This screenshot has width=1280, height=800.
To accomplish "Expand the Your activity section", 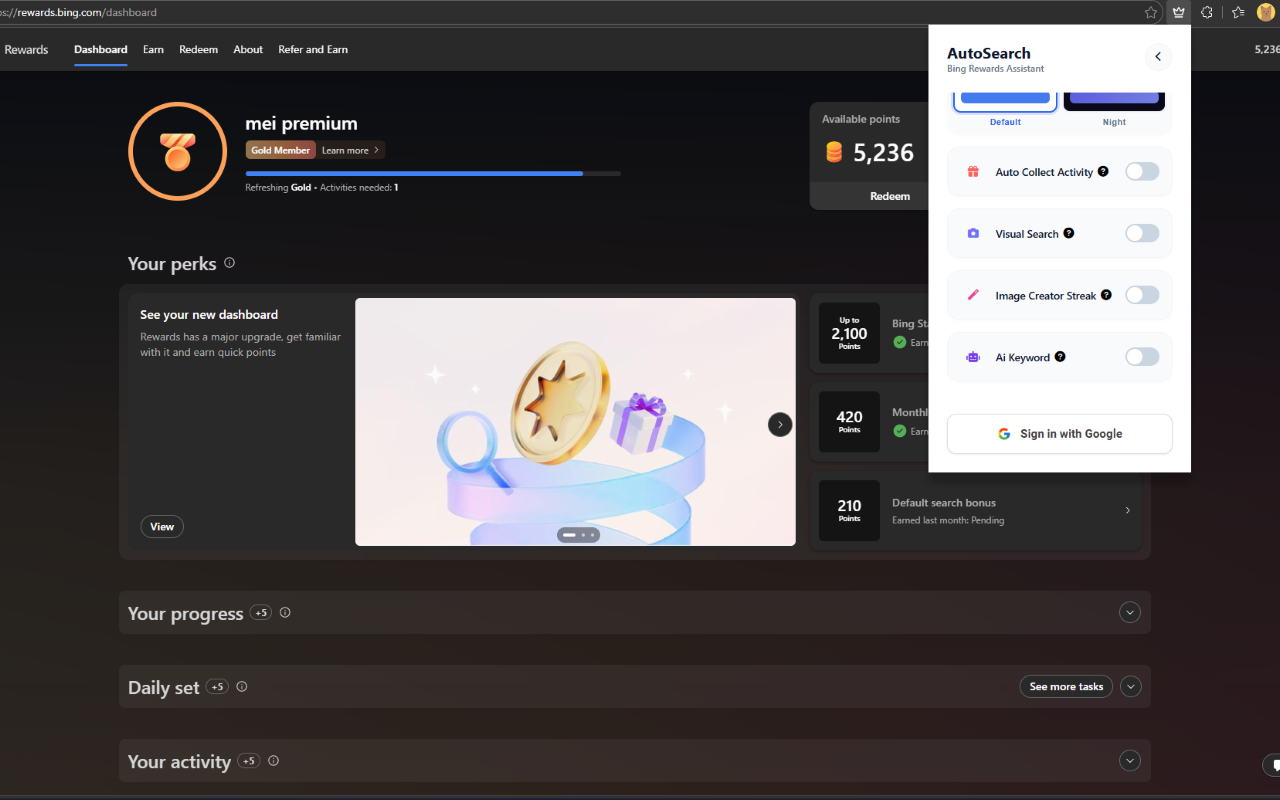I will pyautogui.click(x=1130, y=760).
